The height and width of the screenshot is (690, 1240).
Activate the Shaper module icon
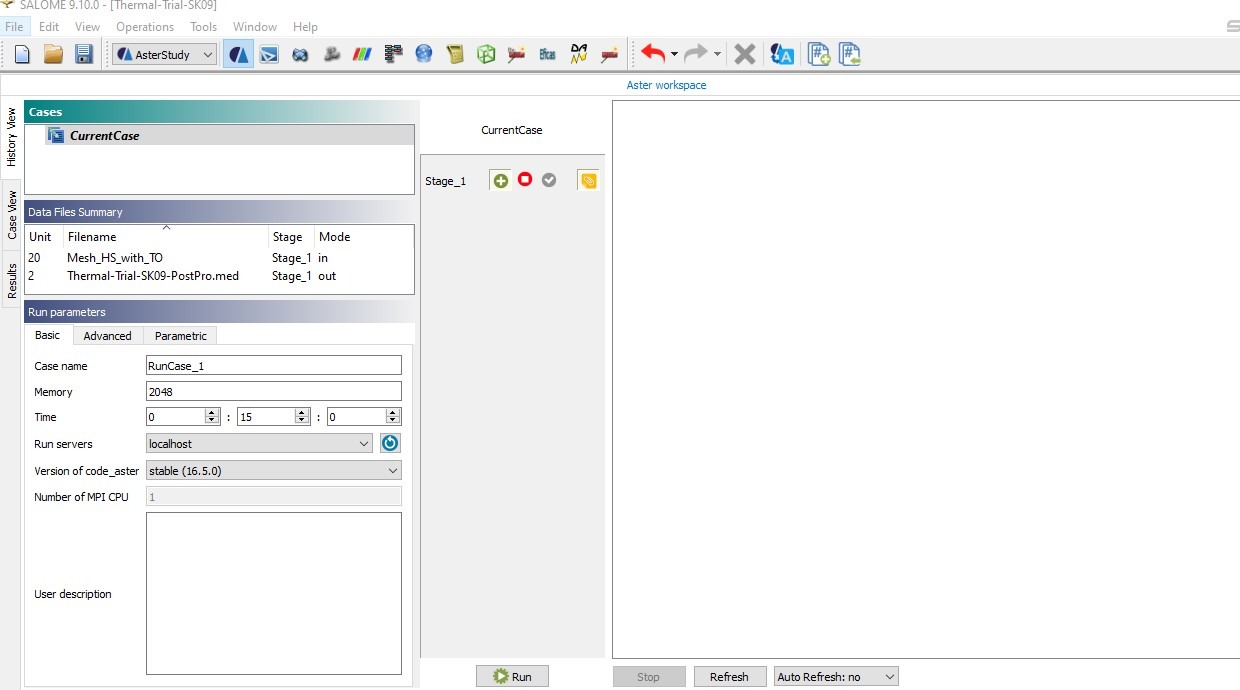(268, 55)
